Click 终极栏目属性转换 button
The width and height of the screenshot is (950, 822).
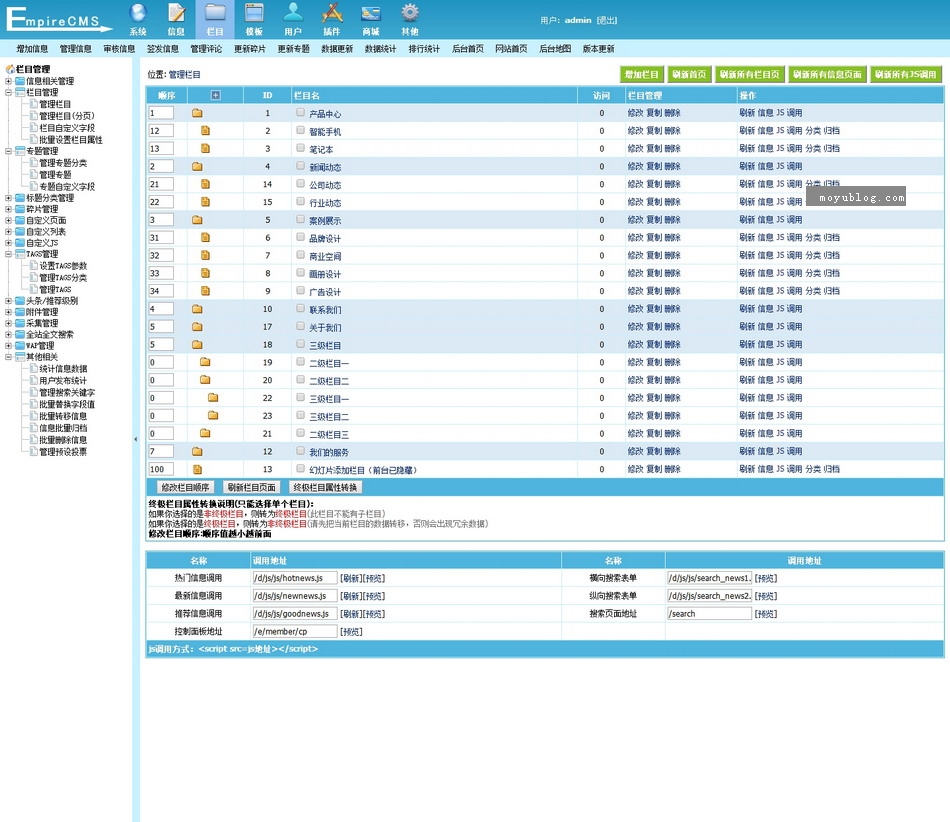coord(325,488)
